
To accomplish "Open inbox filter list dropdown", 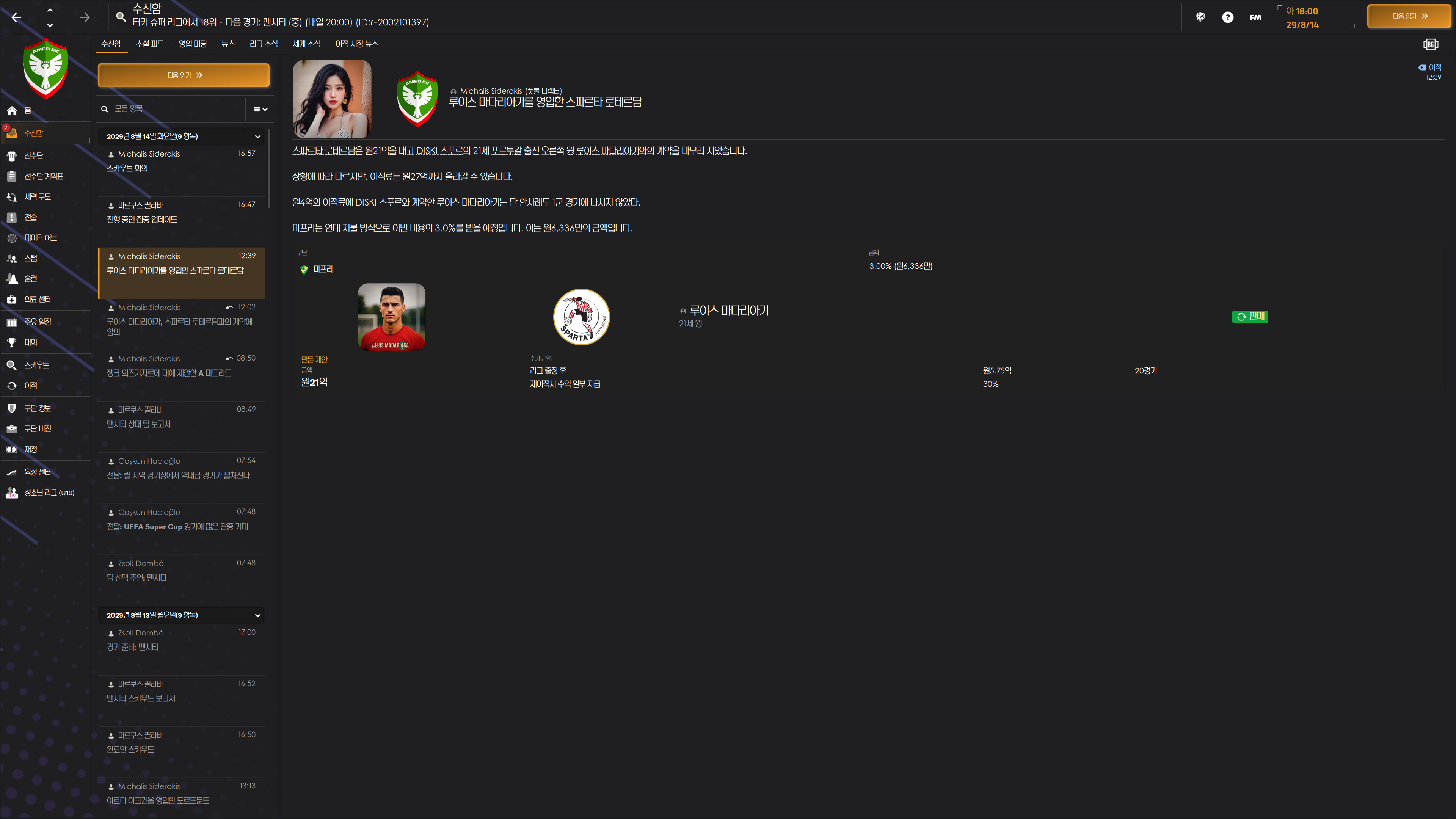I will coord(260,109).
